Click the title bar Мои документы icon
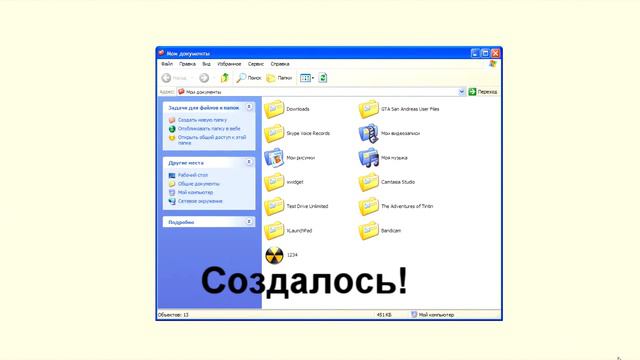Image resolution: width=640 pixels, height=360 pixels. click(162, 53)
